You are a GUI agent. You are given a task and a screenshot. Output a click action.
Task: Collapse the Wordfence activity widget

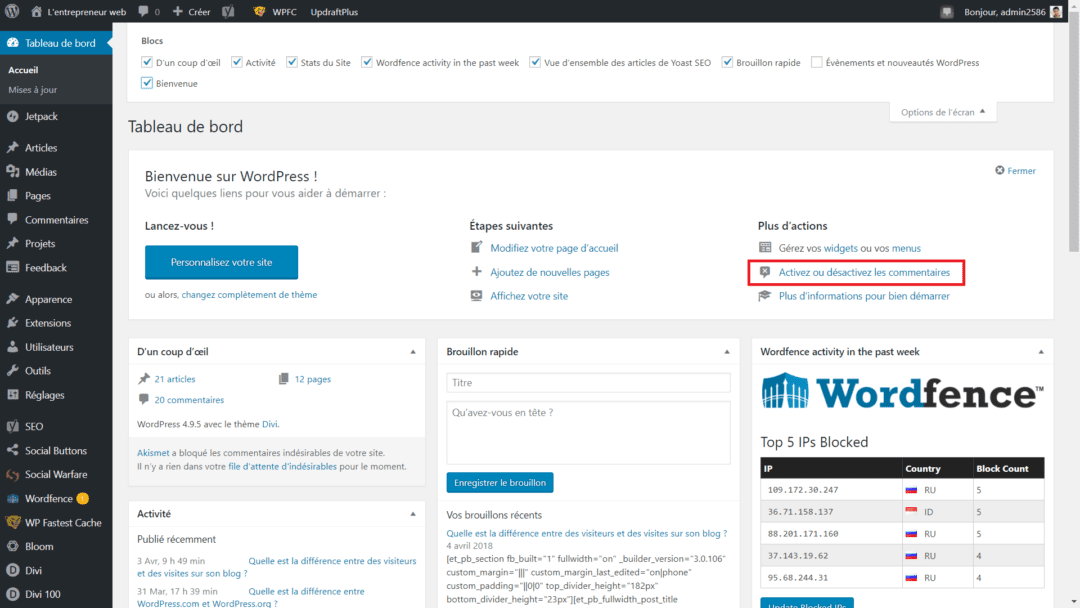click(x=1041, y=352)
